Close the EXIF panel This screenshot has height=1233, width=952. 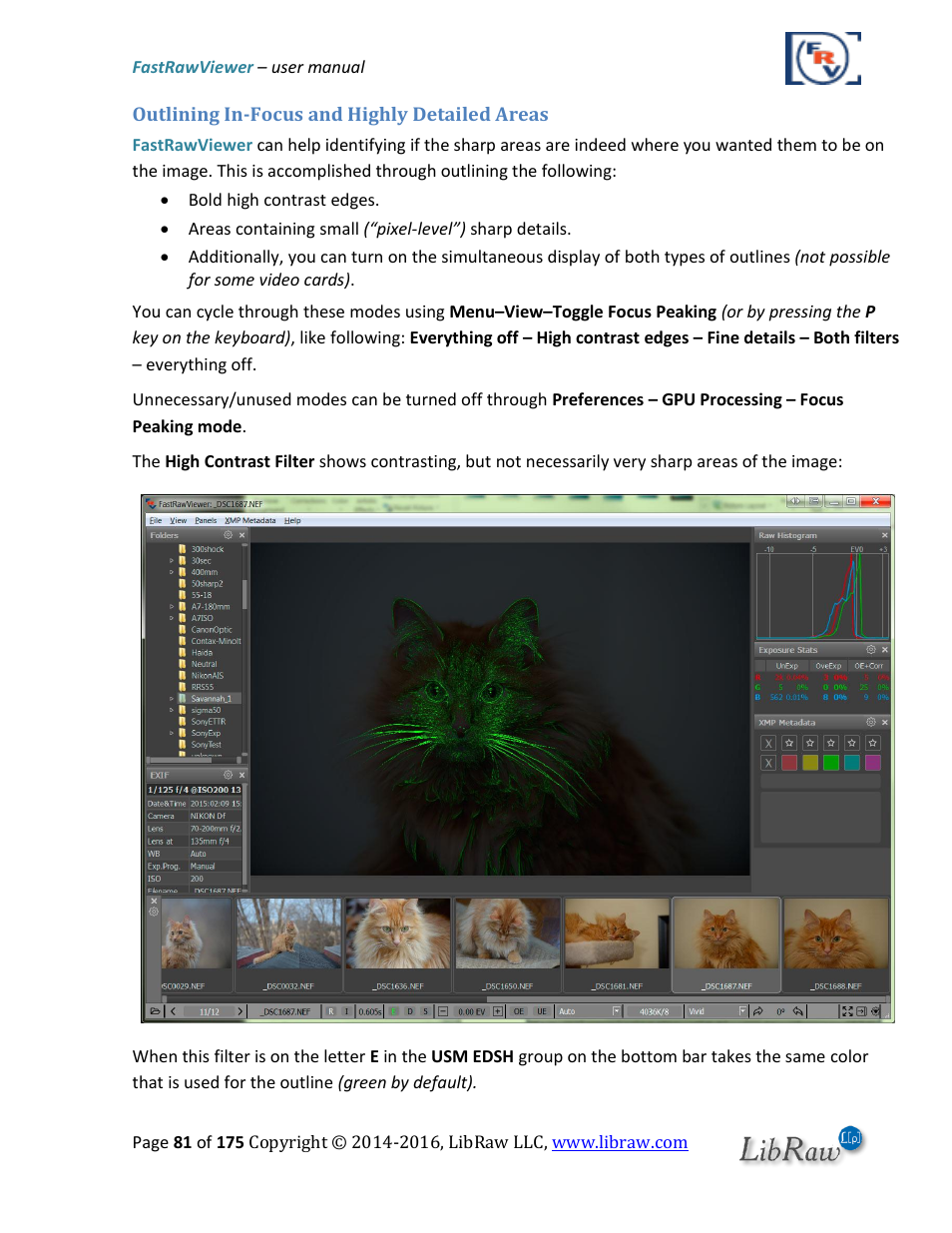pos(241,775)
